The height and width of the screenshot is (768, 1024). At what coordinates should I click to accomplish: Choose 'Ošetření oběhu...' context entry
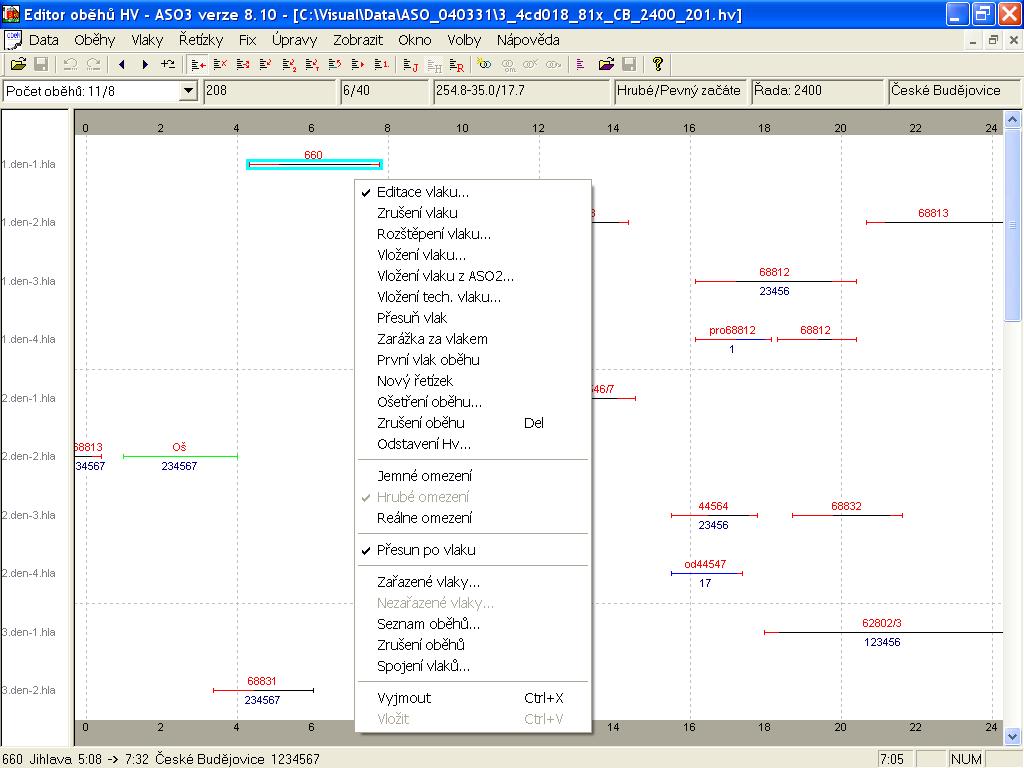coord(473,402)
